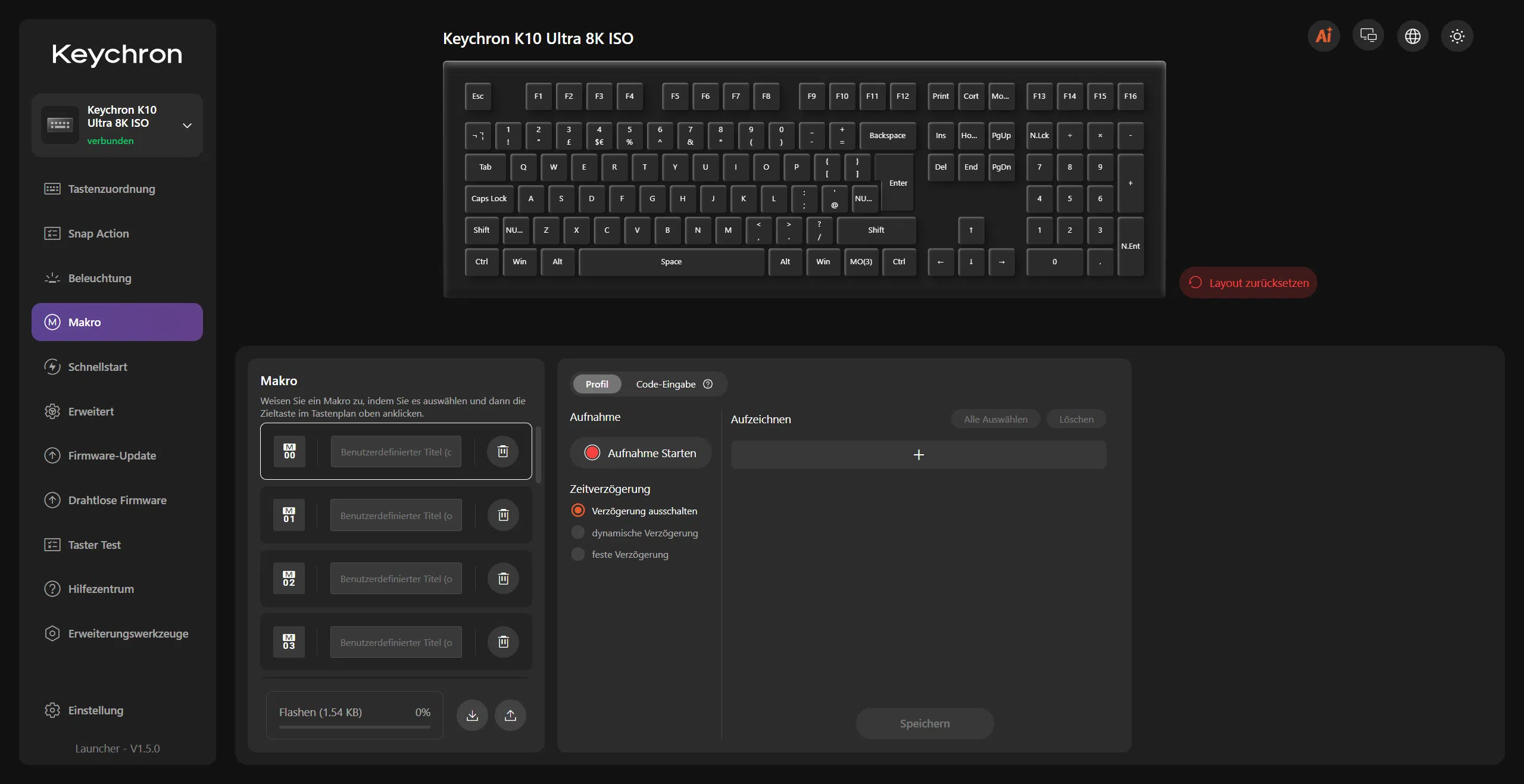Click the globe language icon
This screenshot has width=1524, height=784.
[1413, 36]
